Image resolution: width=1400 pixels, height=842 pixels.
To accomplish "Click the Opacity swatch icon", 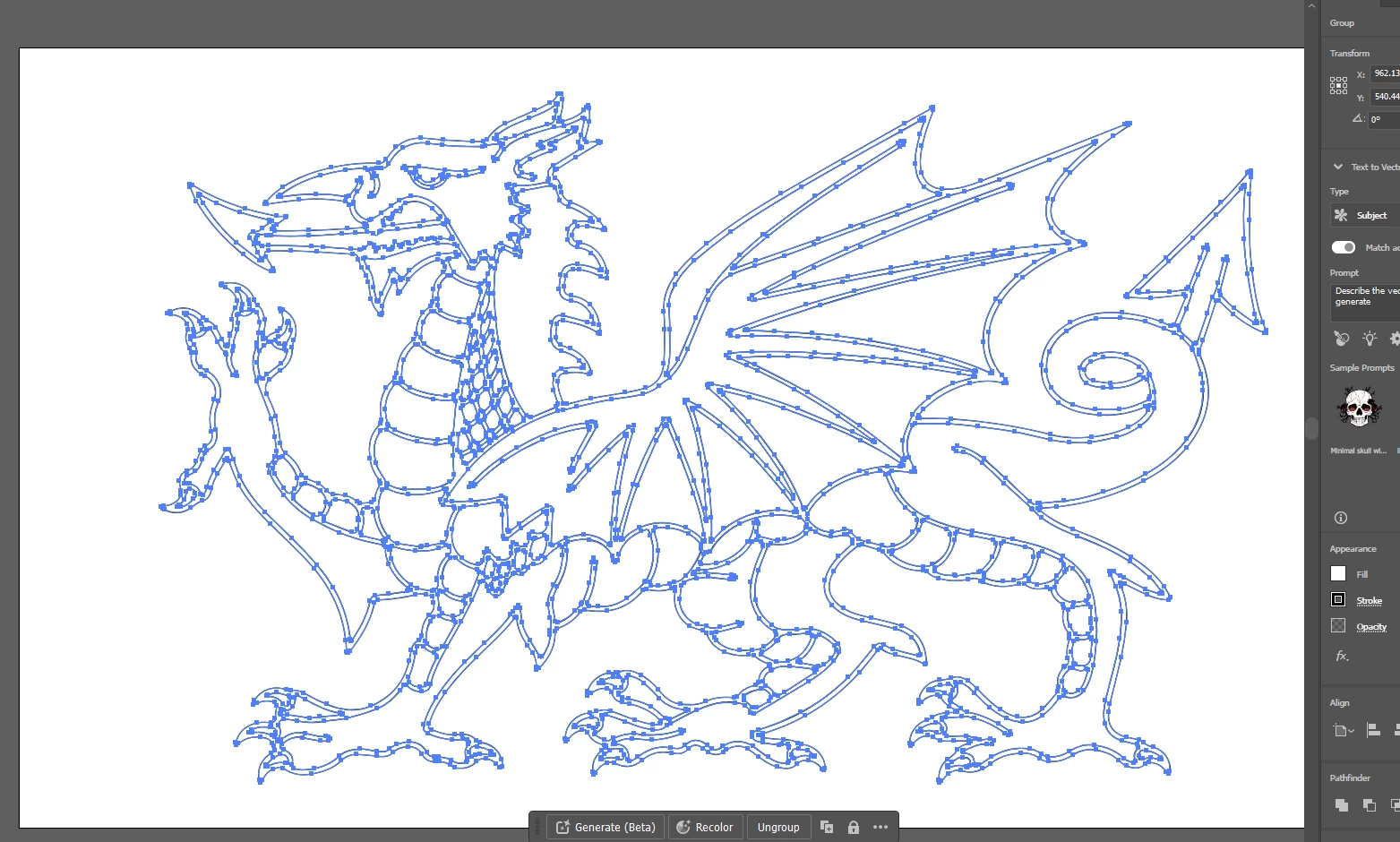I will (x=1338, y=626).
